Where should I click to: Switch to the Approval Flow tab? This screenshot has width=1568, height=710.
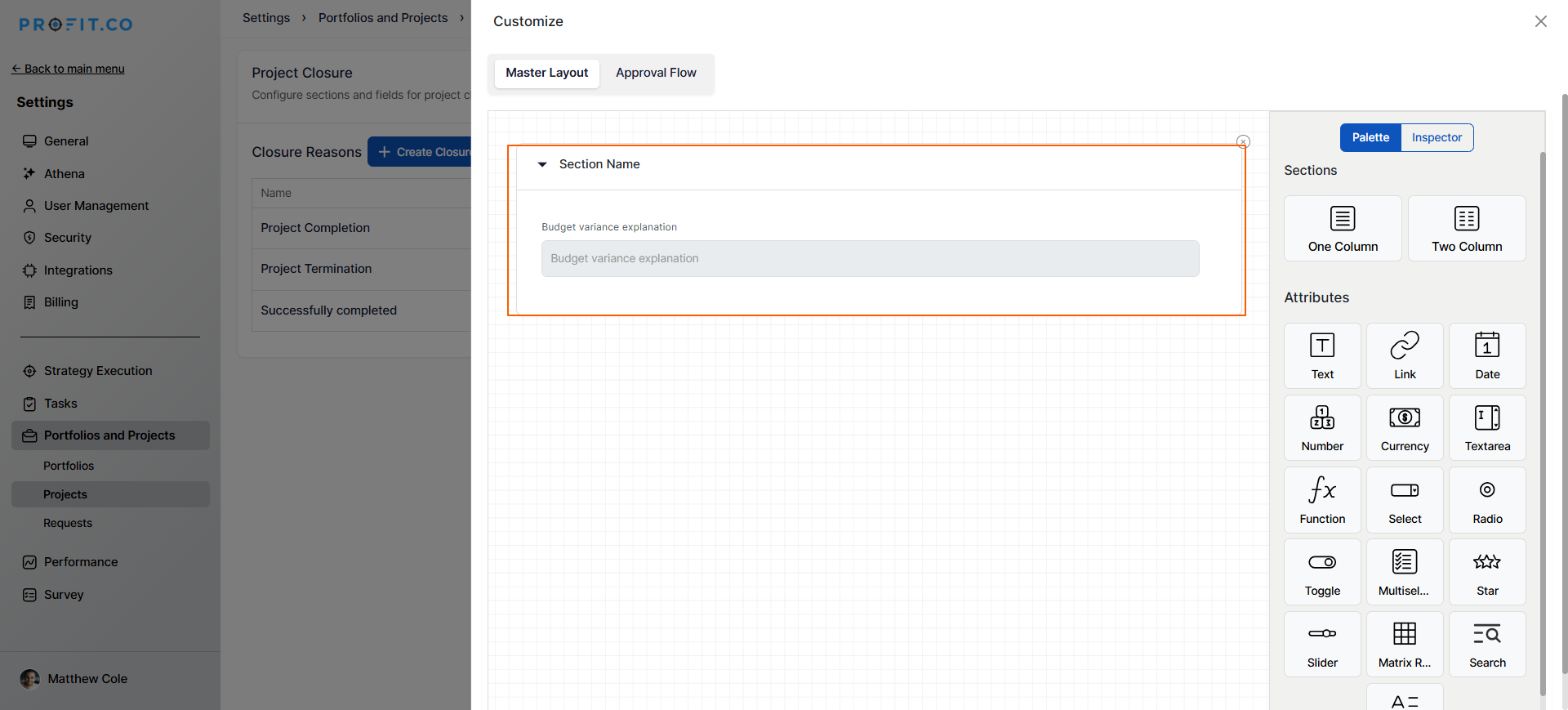tap(656, 73)
